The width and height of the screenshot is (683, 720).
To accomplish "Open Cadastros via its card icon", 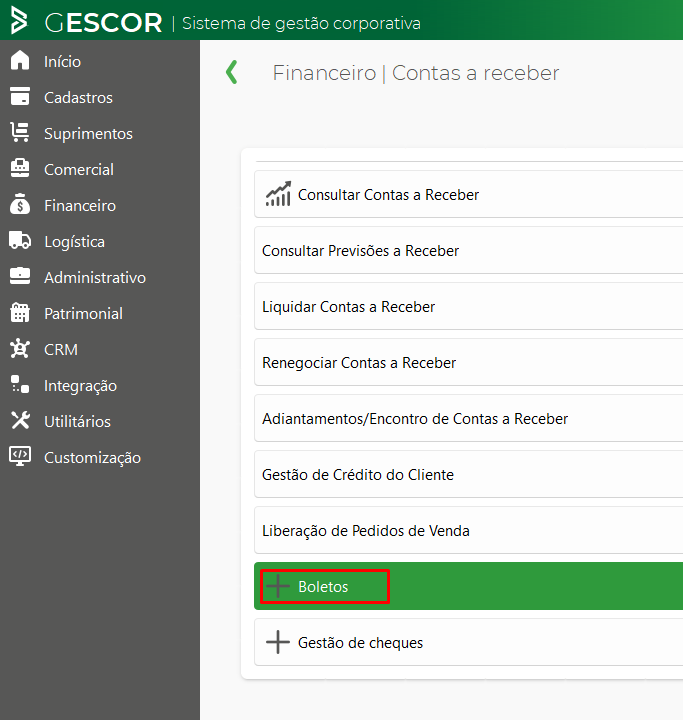I will [x=20, y=97].
